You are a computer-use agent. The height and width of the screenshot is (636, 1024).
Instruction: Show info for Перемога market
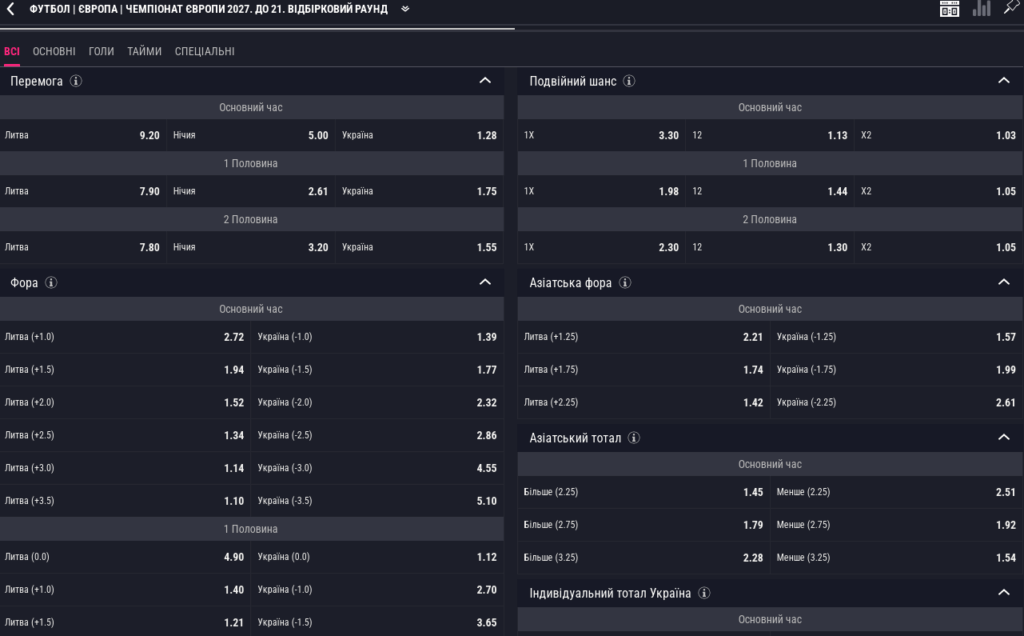click(76, 81)
